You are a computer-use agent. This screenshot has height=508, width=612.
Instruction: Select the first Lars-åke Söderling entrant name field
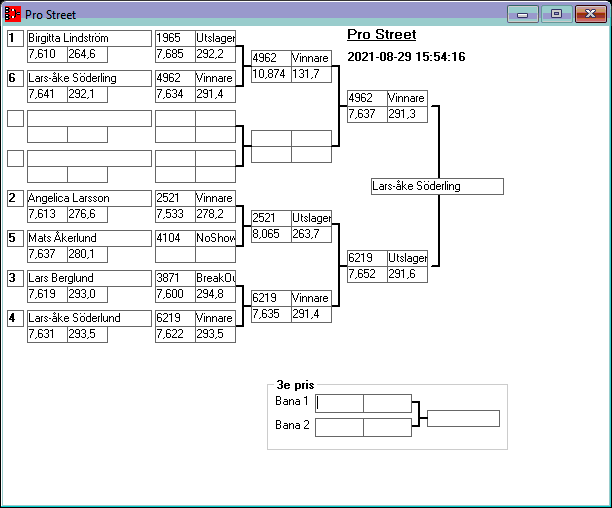[x=89, y=78]
